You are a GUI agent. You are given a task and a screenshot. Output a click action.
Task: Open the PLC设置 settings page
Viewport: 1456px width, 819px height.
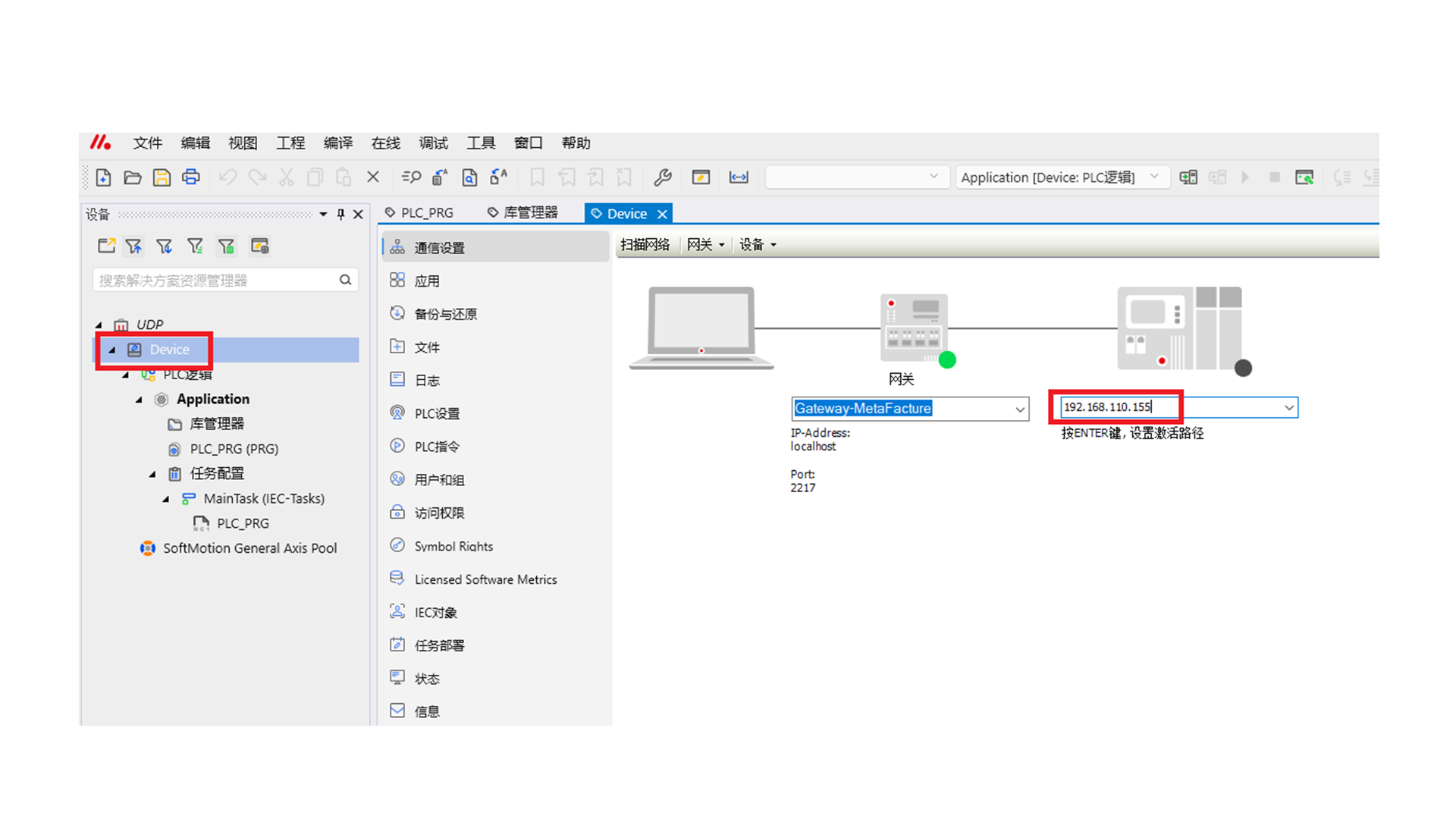(x=437, y=413)
